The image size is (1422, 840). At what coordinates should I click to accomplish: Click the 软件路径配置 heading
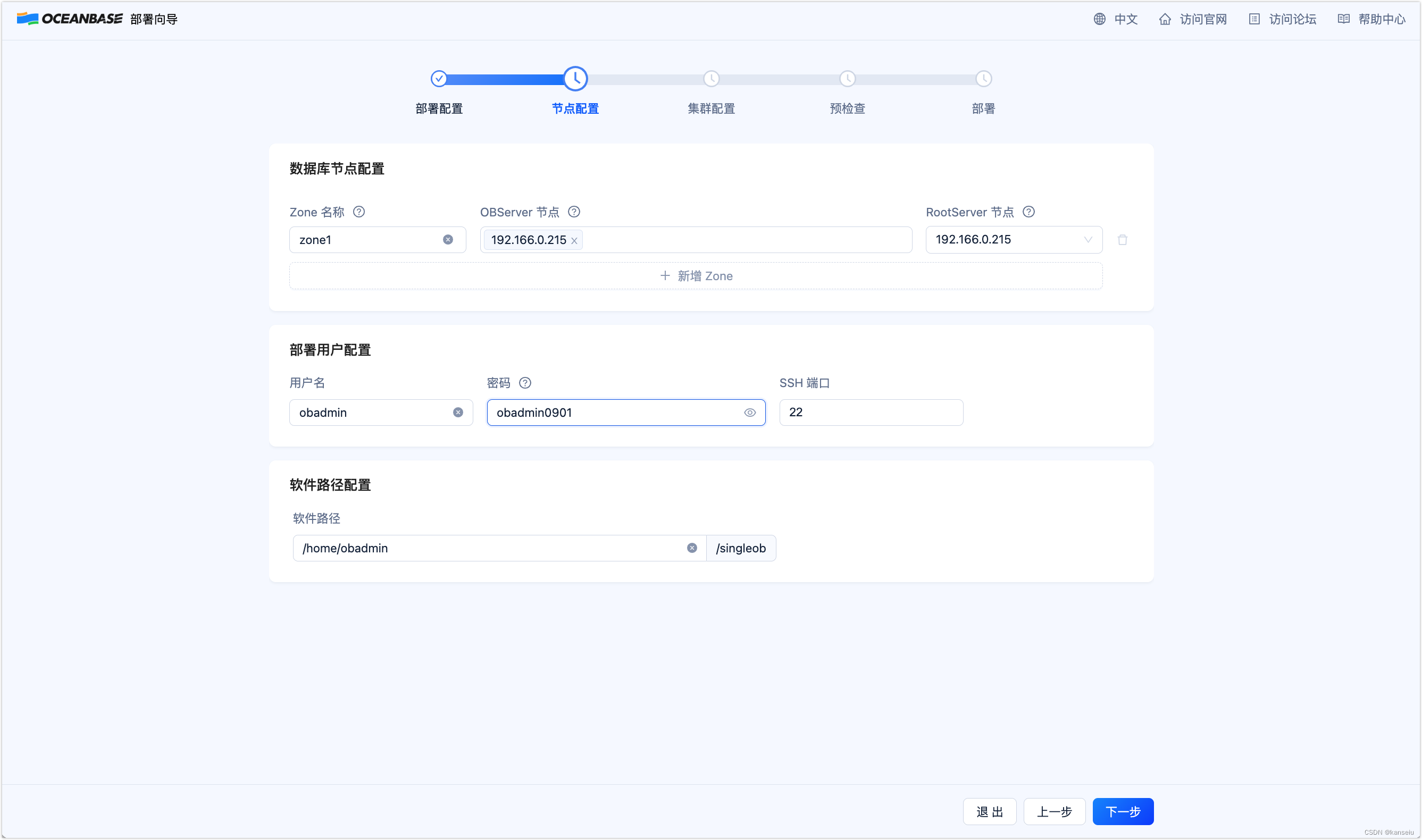330,485
